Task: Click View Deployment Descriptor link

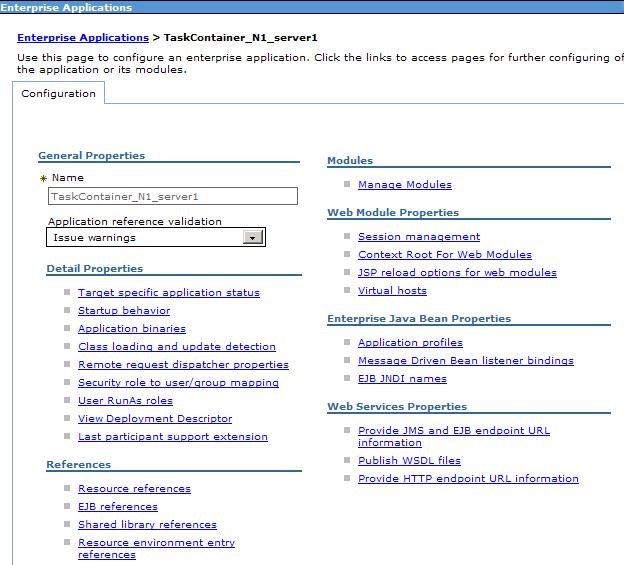Action: [155, 419]
